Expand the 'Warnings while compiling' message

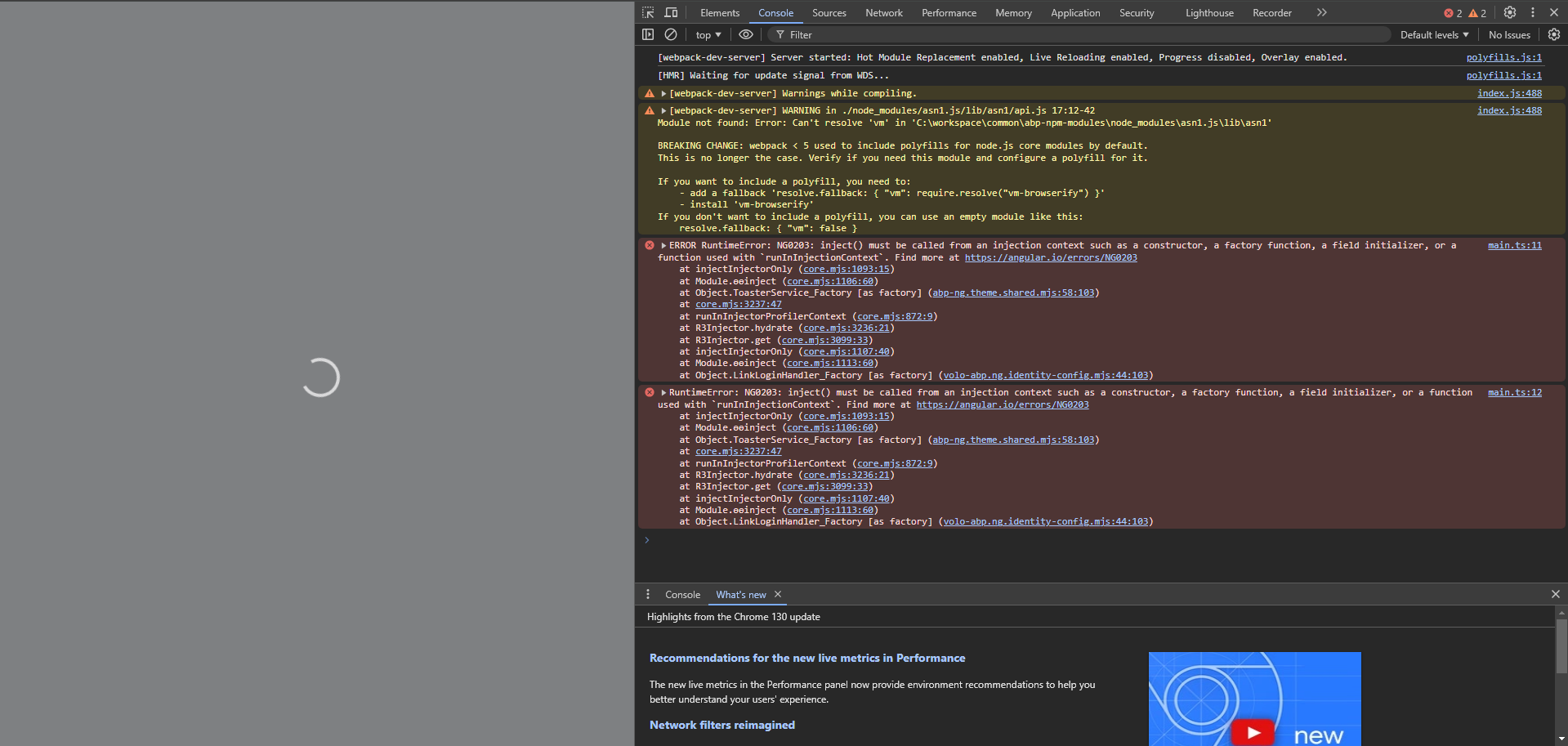coord(664,93)
